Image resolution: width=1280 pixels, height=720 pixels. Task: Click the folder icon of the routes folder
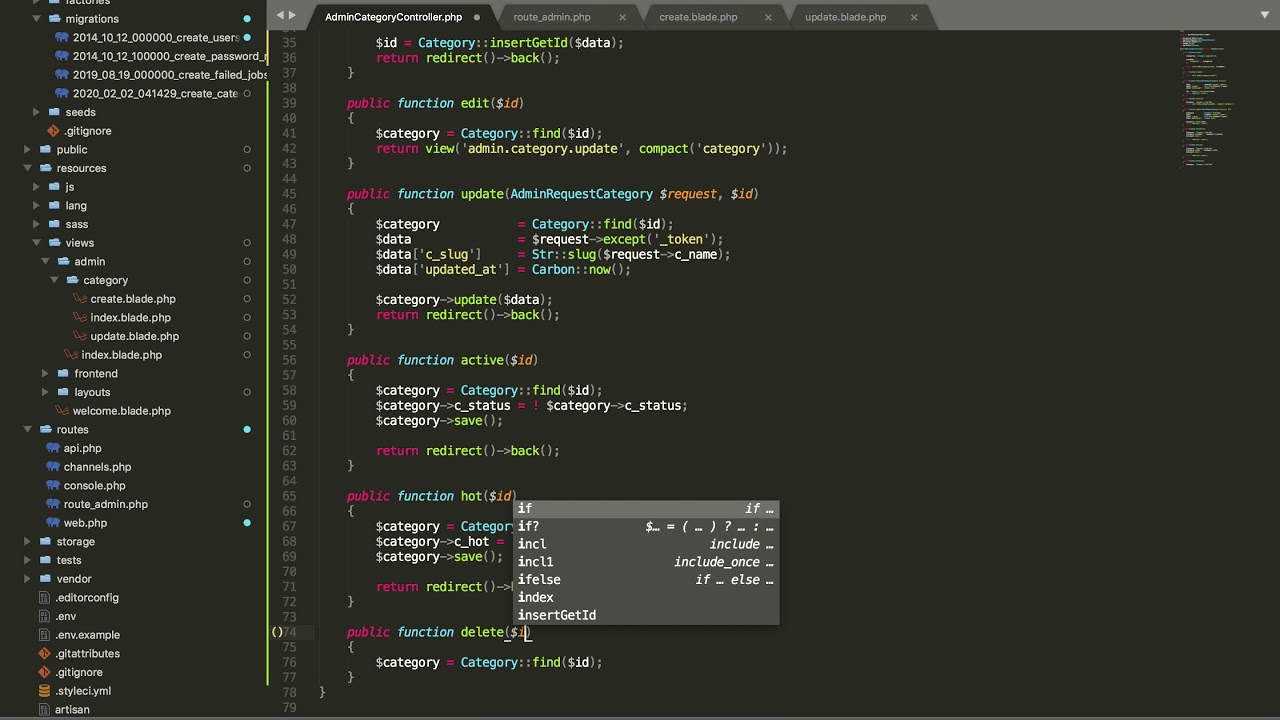(x=45, y=430)
